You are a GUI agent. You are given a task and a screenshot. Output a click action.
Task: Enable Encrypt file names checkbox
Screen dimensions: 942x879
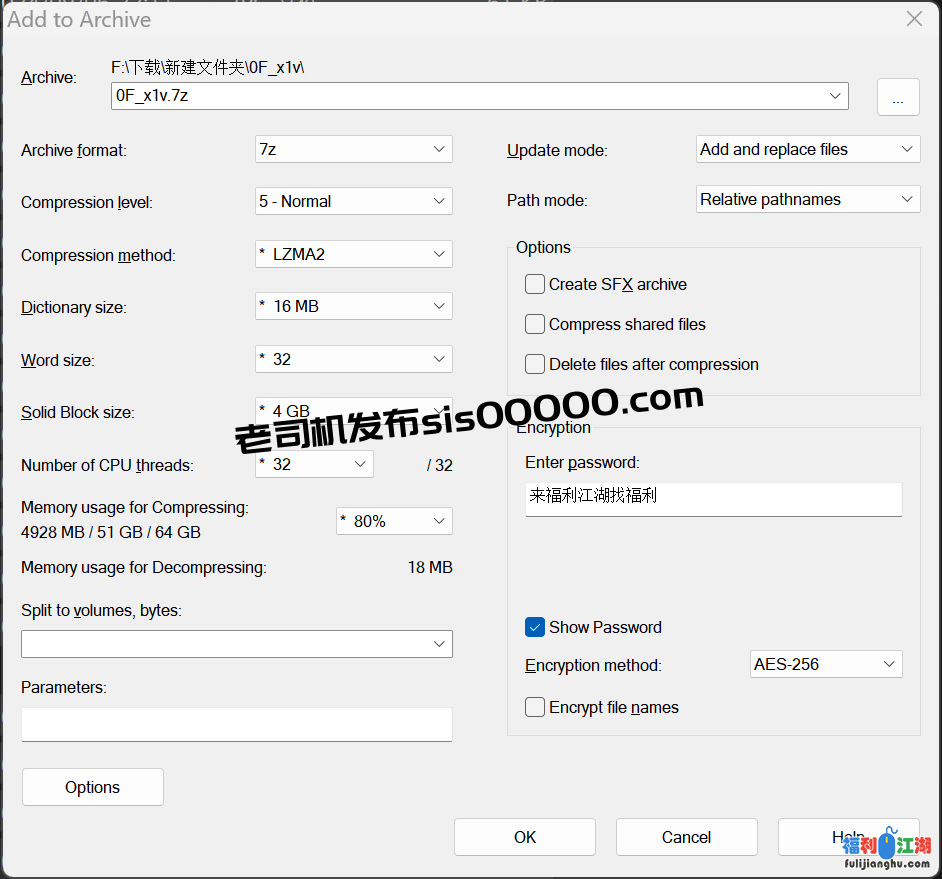[x=535, y=707]
